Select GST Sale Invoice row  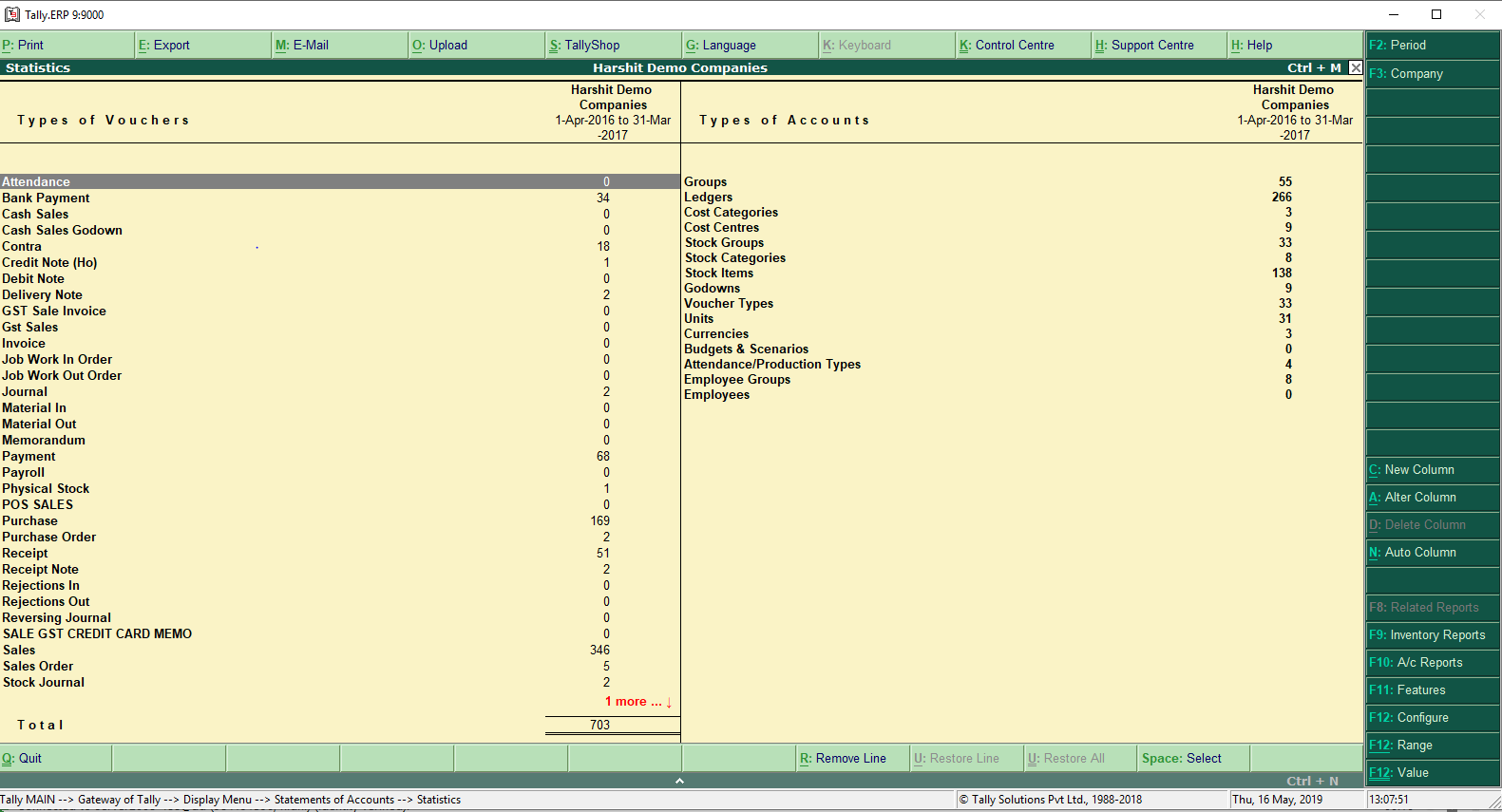[339, 311]
